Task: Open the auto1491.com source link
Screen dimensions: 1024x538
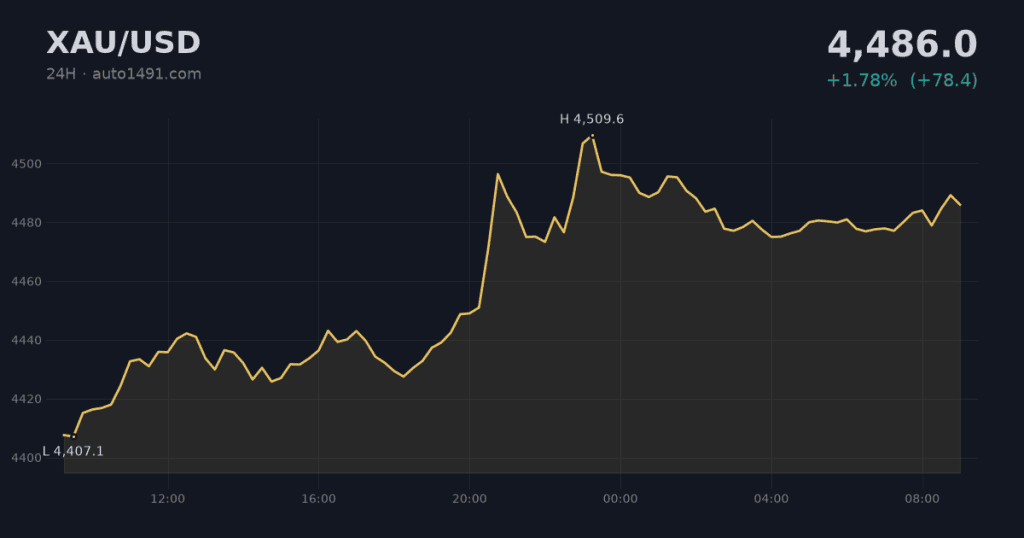Action: [146, 74]
